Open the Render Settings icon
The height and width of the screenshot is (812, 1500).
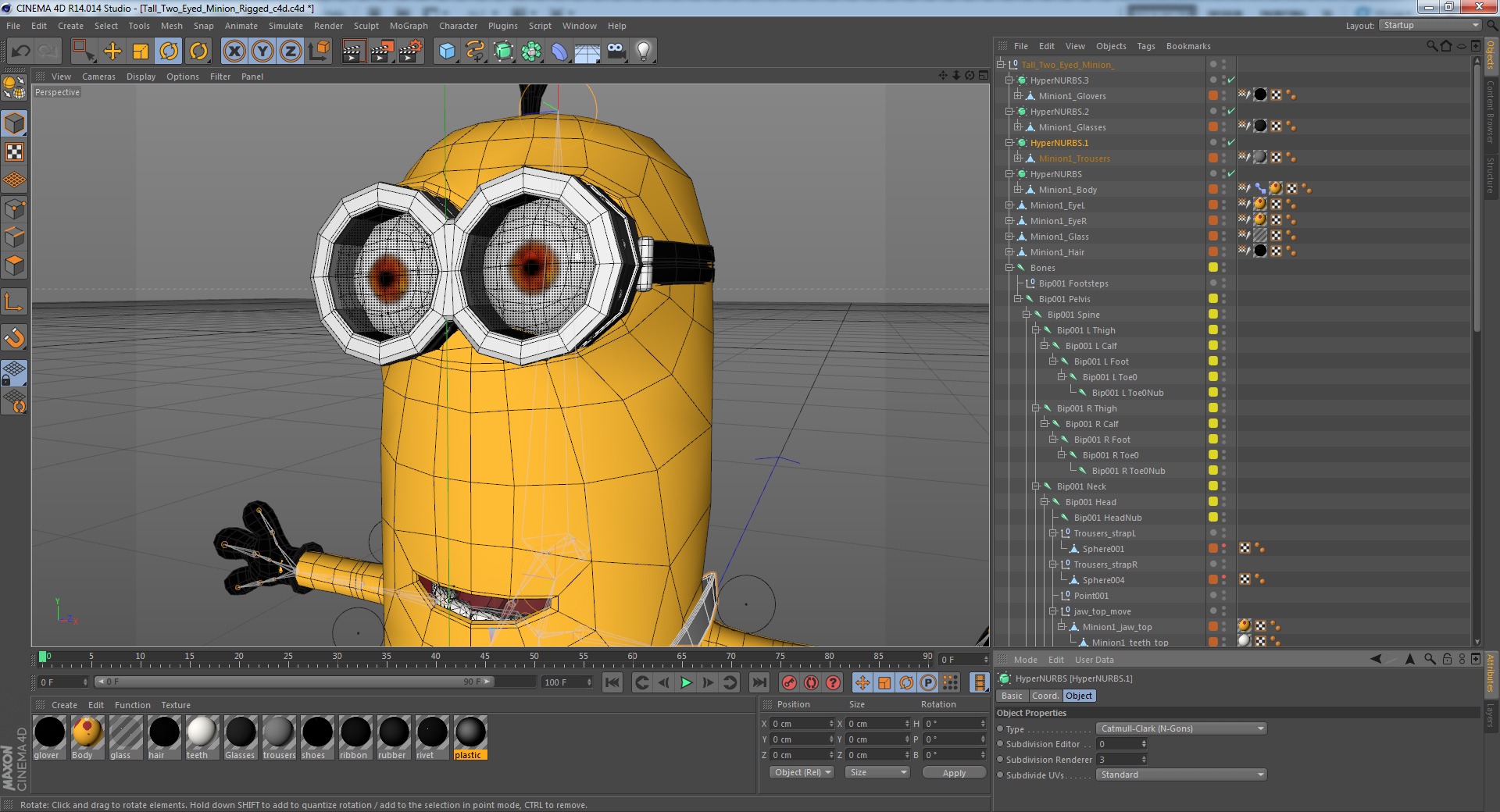410,51
